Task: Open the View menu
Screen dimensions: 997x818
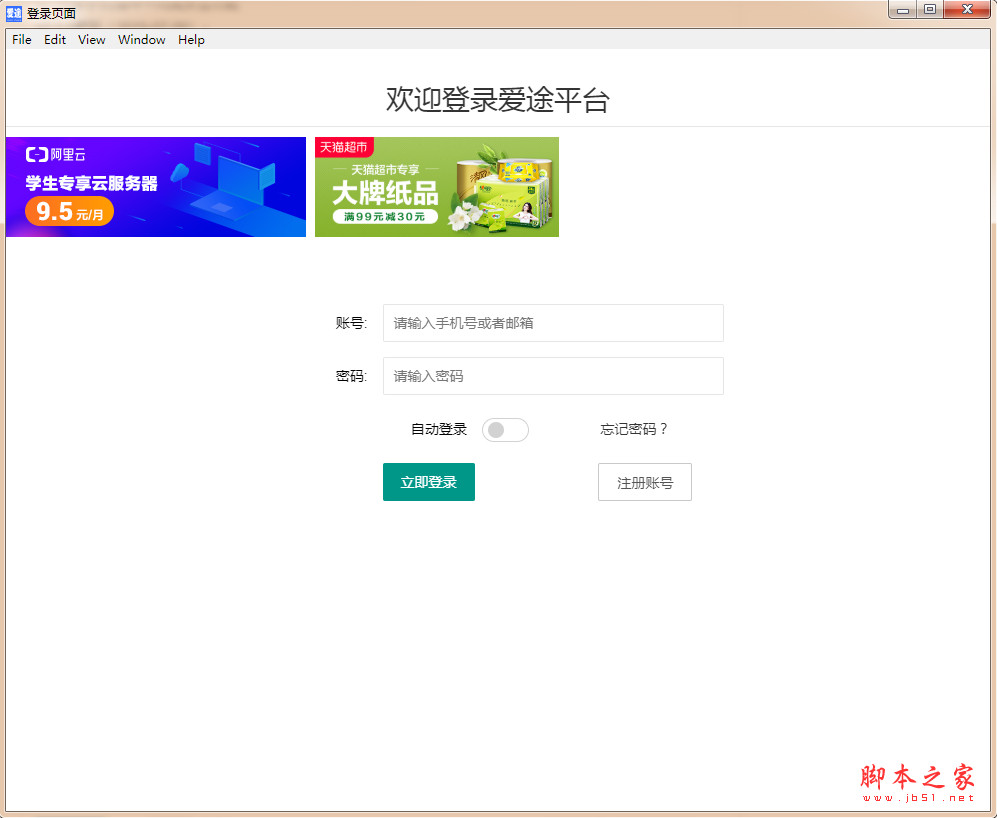Action: [92, 39]
